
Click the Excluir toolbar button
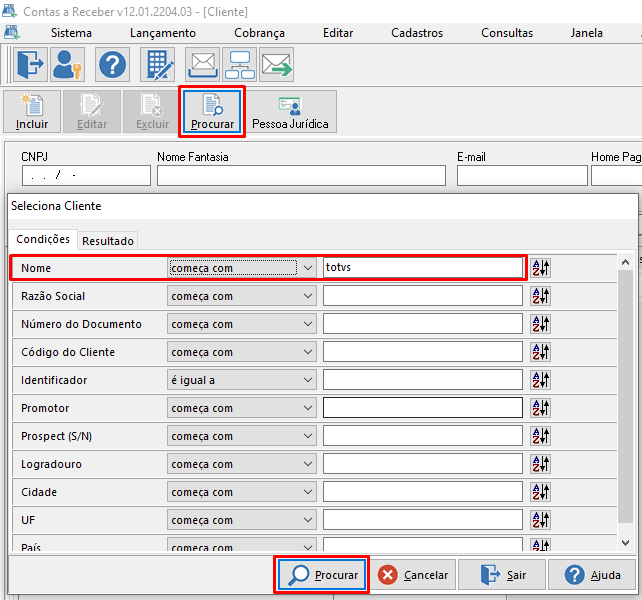(x=152, y=112)
